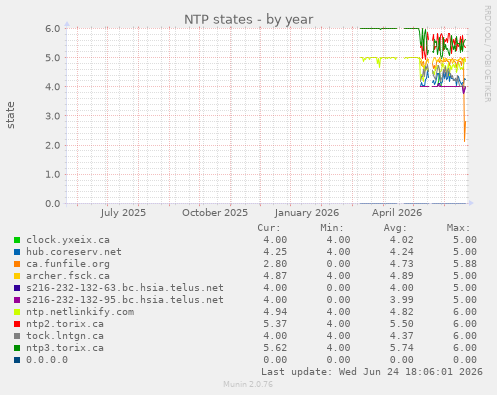The image size is (497, 395).
Task: Click the s216-232-132-95 telus purple swatch
Action: point(17,300)
